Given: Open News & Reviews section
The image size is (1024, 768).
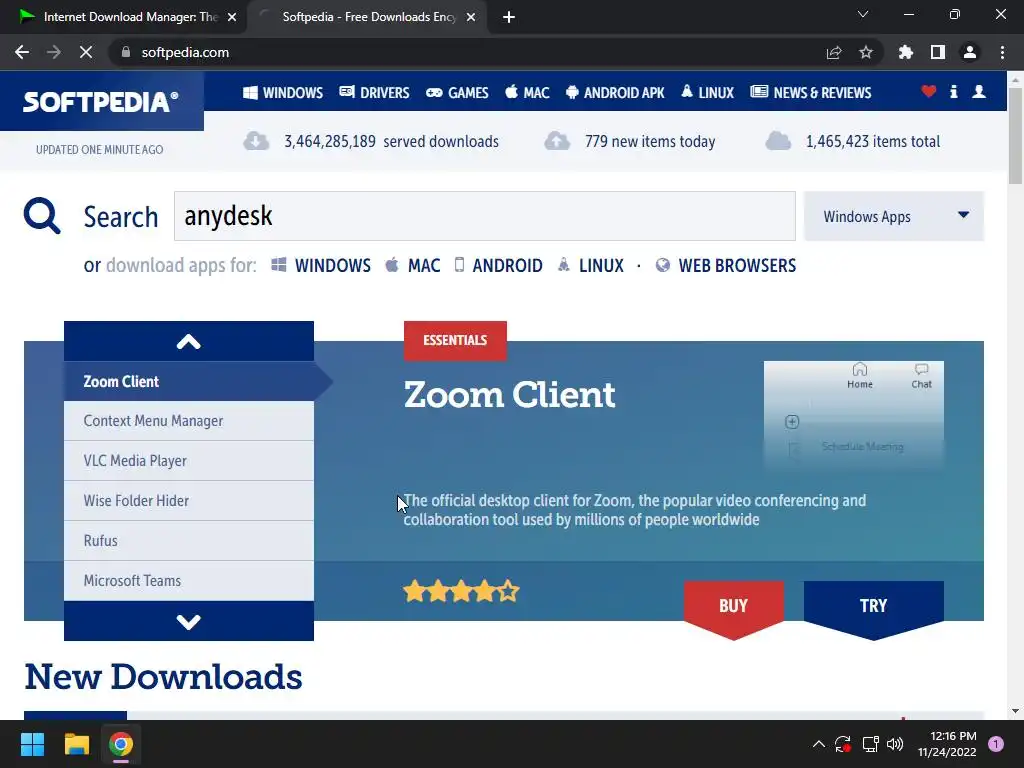Looking at the screenshot, I should coord(810,93).
